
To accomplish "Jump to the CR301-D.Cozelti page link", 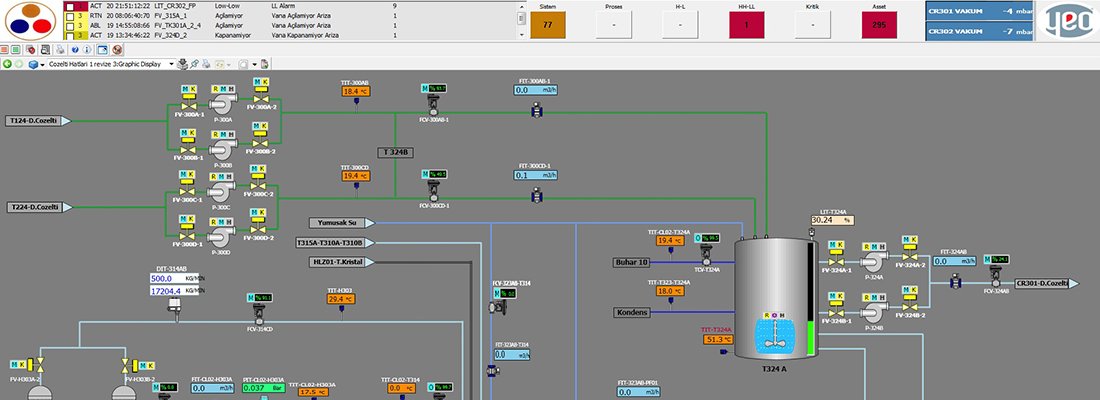I will [x=1043, y=284].
